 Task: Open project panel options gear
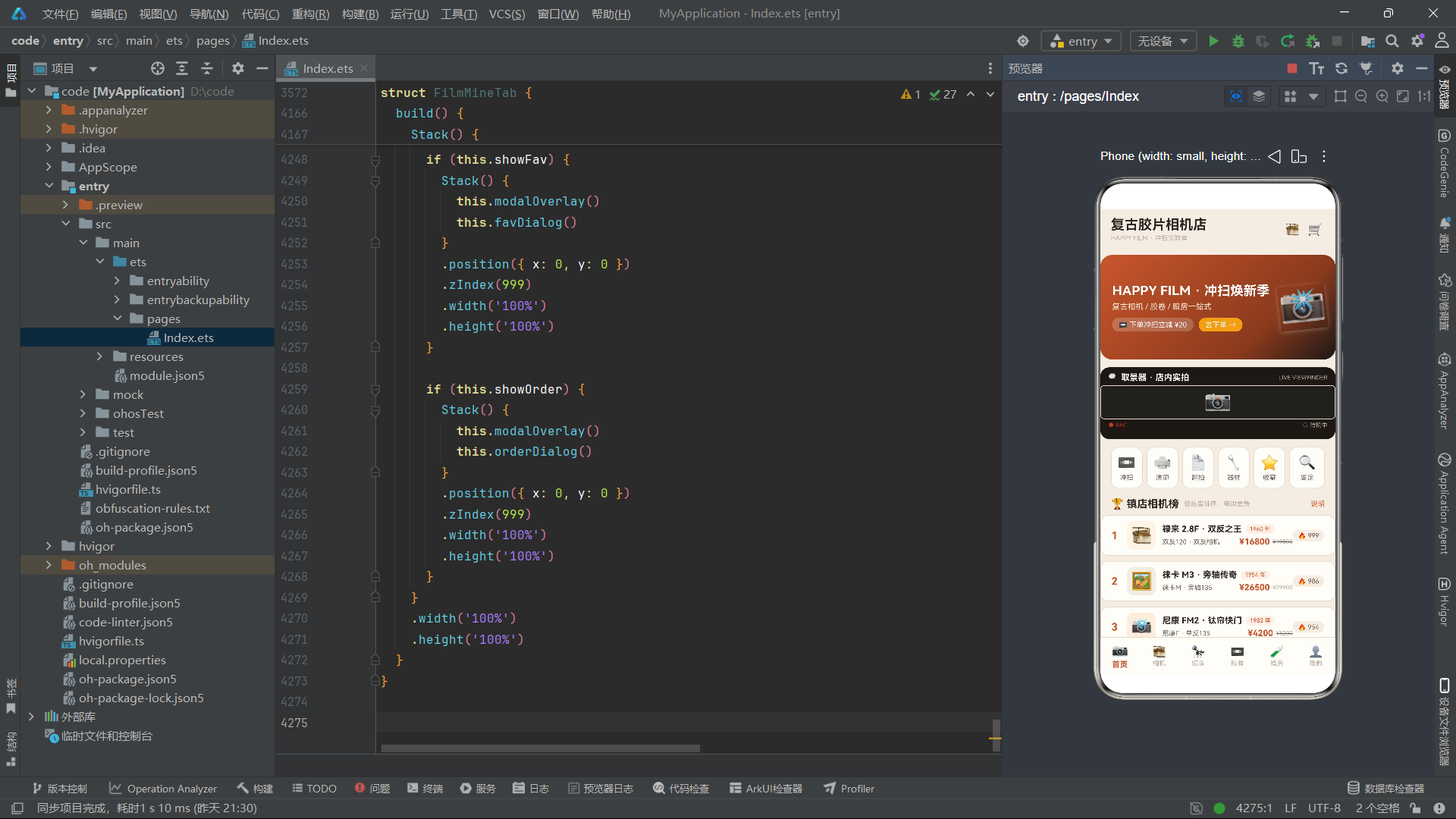238,68
